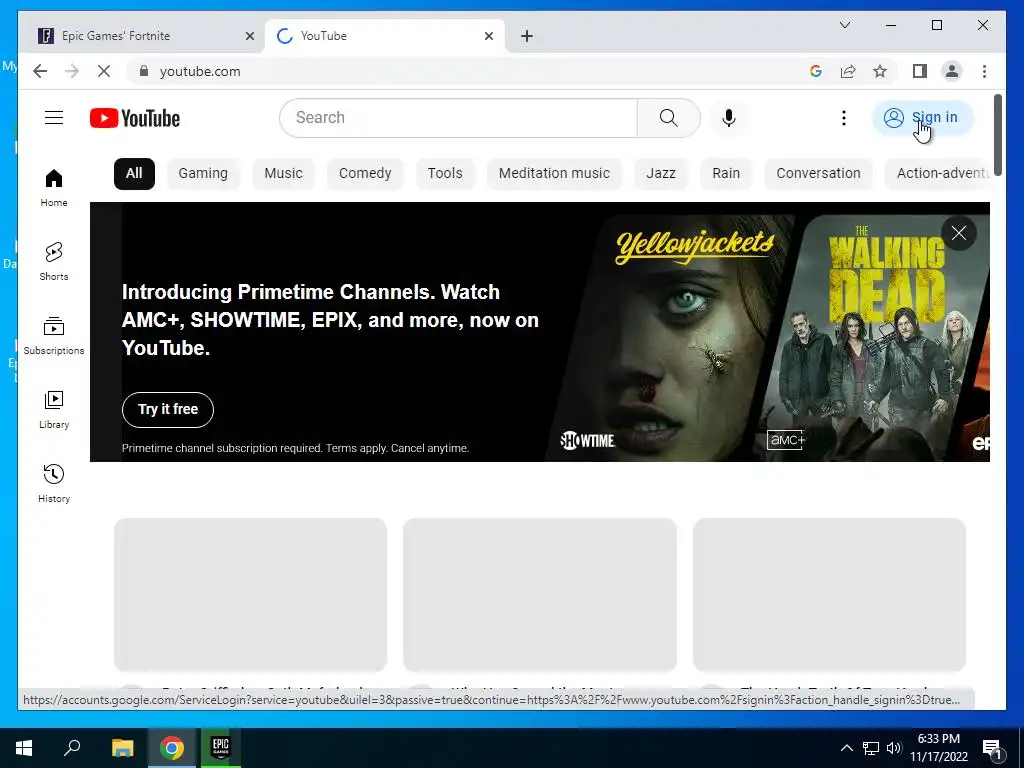Click the magnifier search button
Screen dimensions: 1024x768
pos(668,118)
